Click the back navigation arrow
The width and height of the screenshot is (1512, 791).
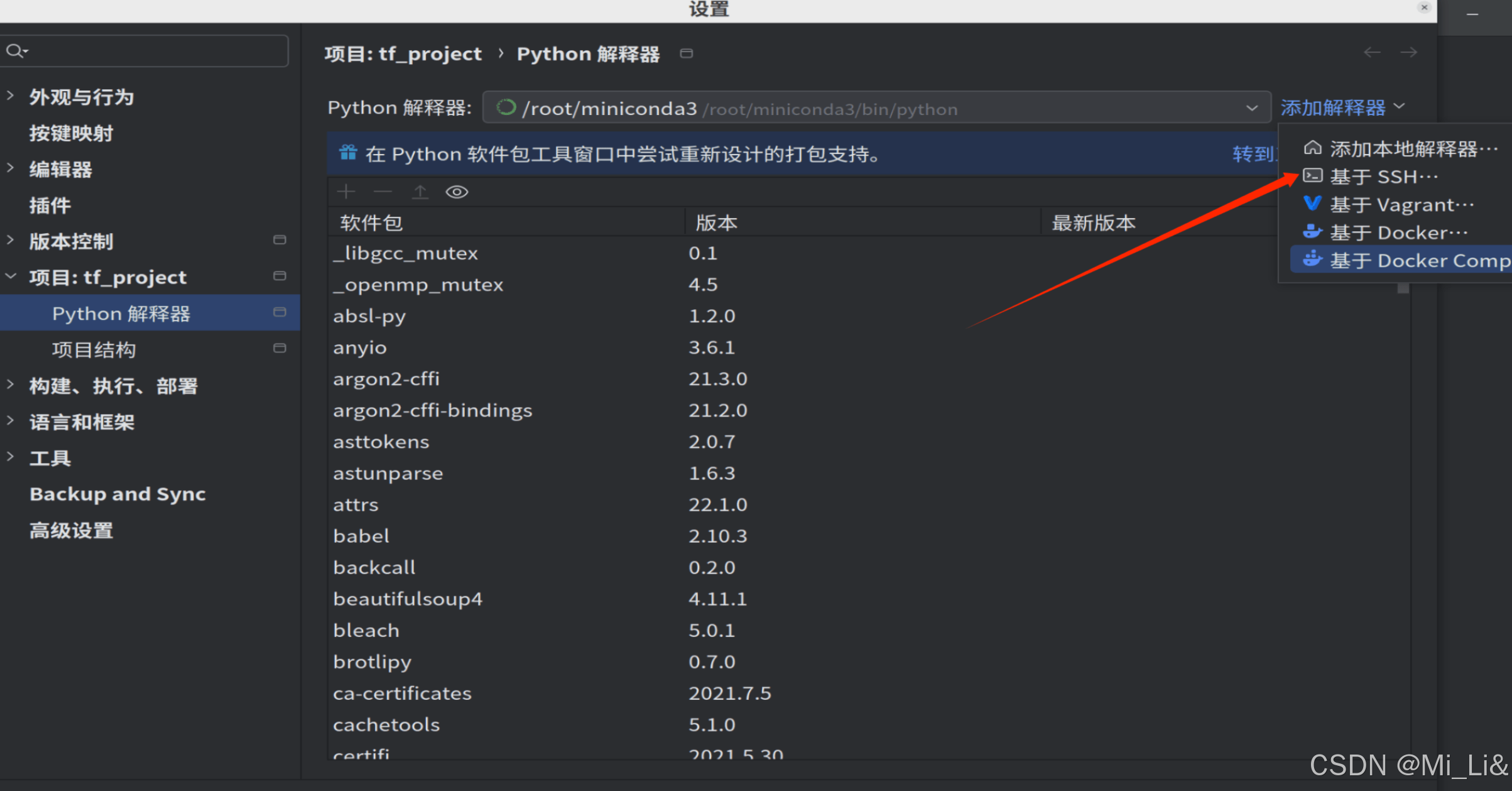click(x=1372, y=52)
